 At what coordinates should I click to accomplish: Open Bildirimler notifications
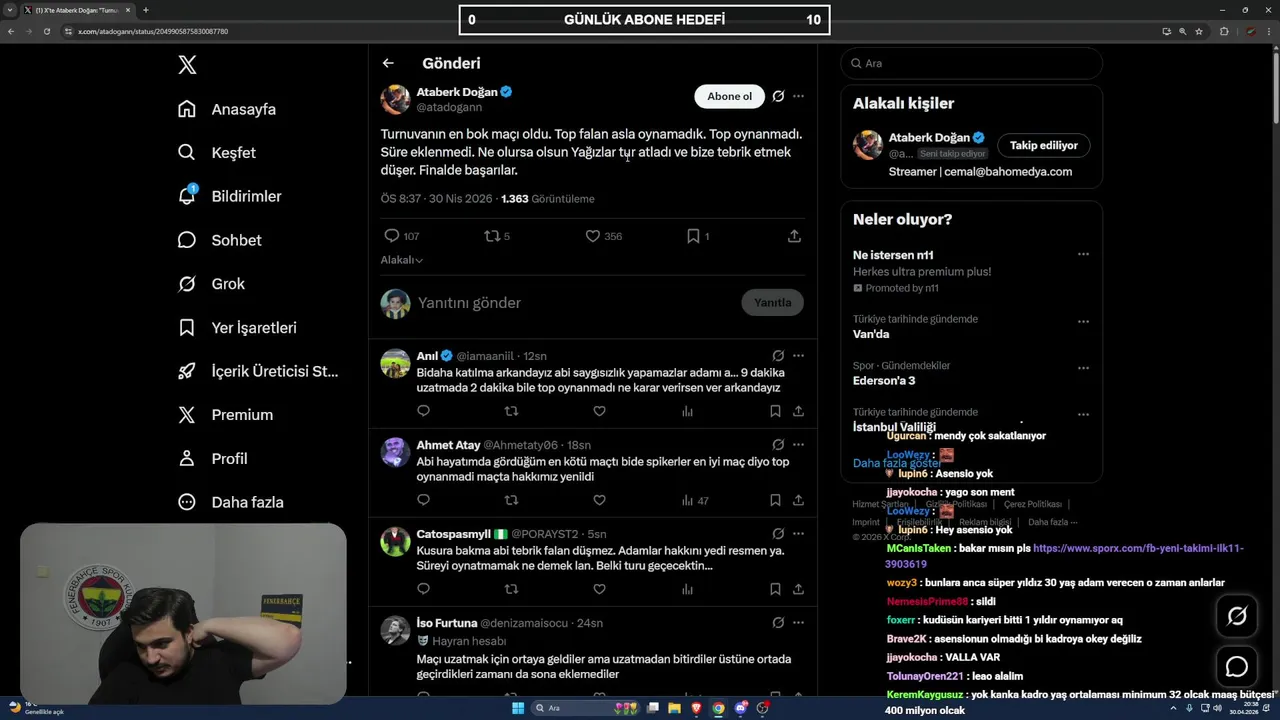(229, 196)
